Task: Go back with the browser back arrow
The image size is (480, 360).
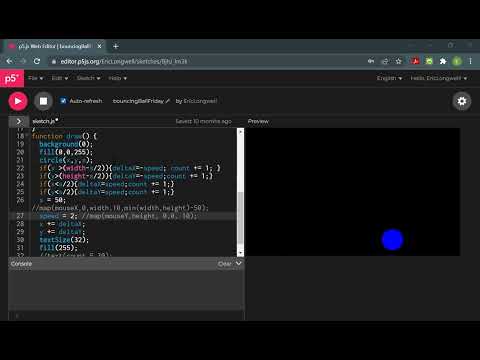Action: pyautogui.click(x=9, y=61)
